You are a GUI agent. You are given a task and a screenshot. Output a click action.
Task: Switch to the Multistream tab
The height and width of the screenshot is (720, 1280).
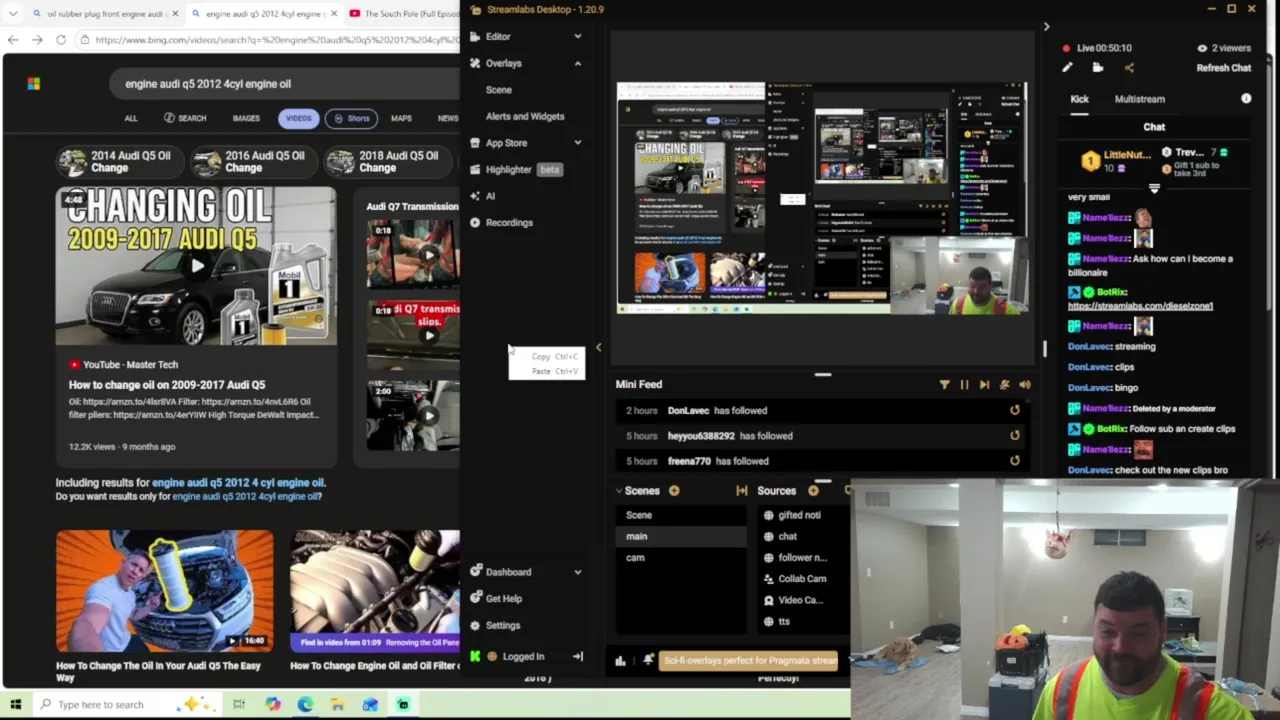click(x=1140, y=99)
